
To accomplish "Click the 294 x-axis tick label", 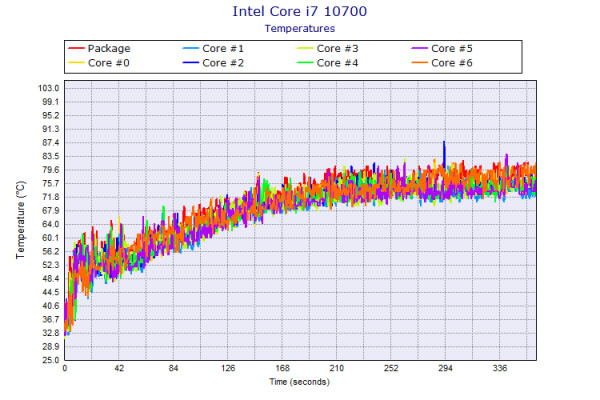I will 445,368.
